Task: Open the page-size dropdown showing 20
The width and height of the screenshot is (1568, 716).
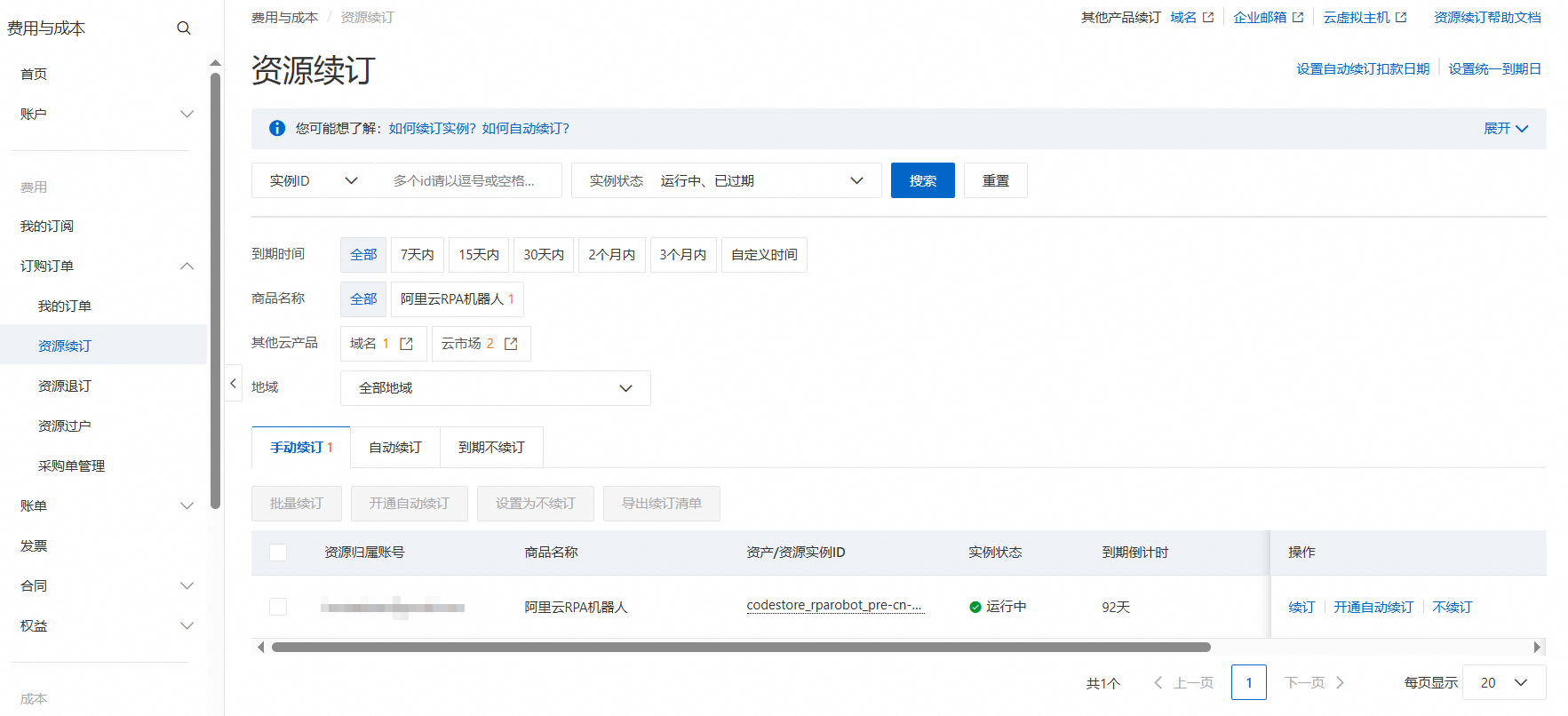Action: point(1504,682)
